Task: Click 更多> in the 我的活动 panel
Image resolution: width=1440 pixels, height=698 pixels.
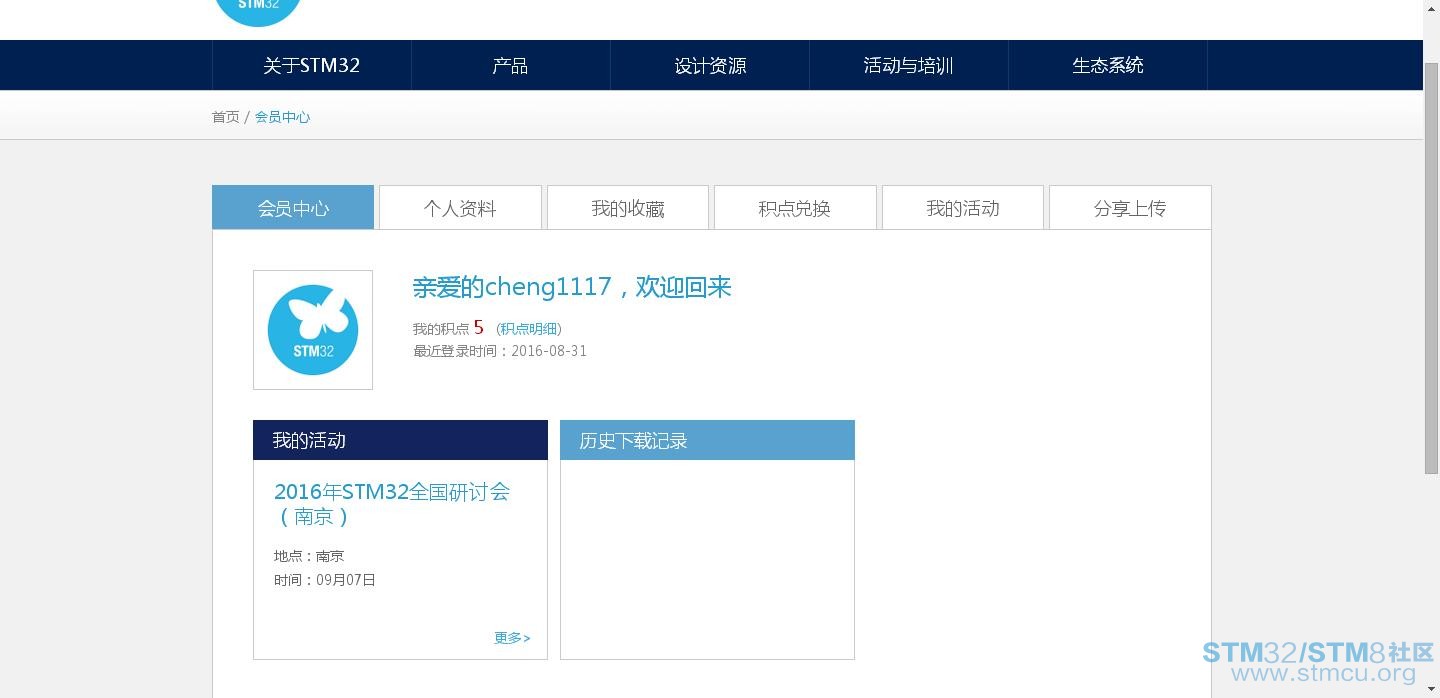Action: [x=512, y=638]
